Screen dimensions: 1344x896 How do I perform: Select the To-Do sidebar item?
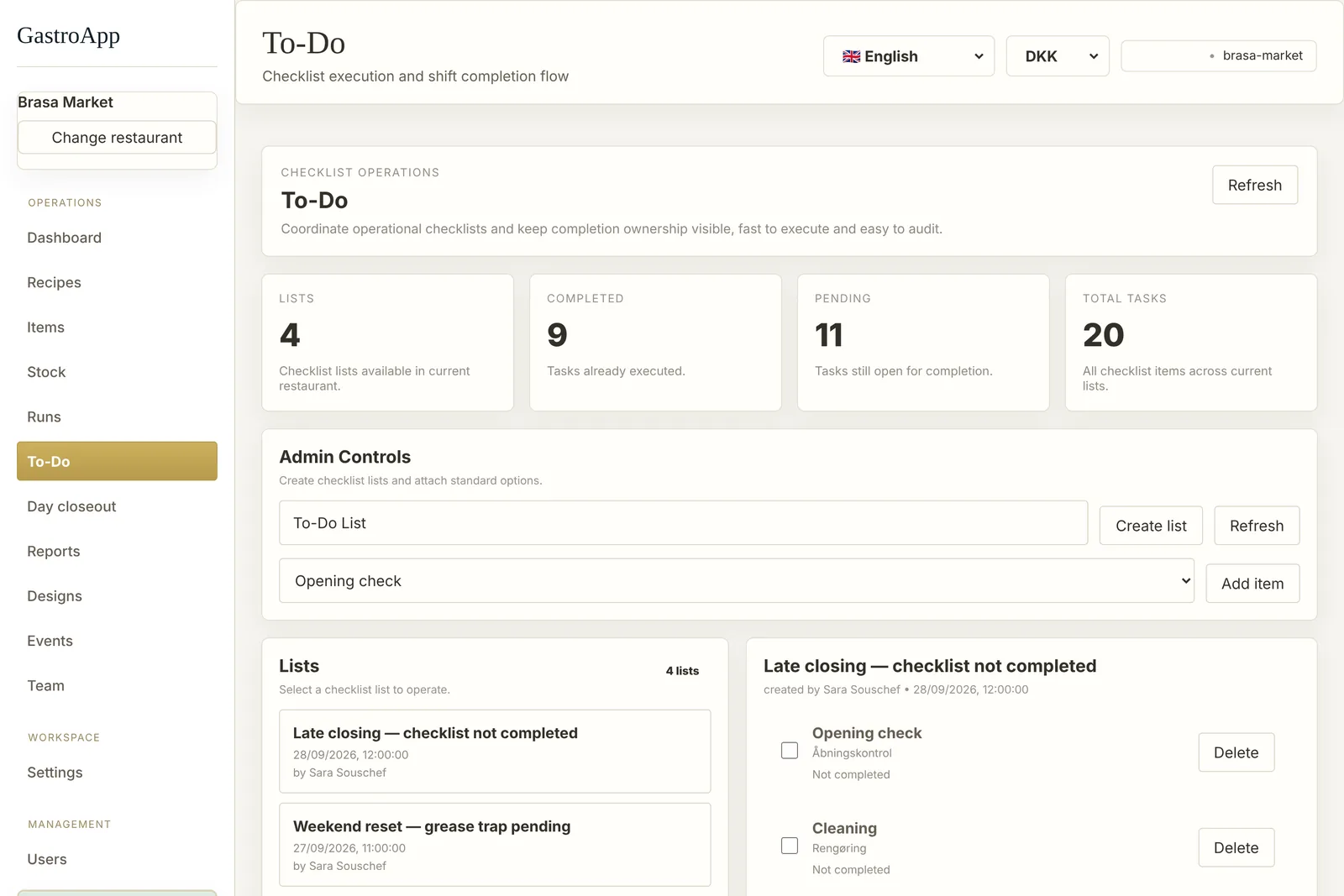click(117, 461)
